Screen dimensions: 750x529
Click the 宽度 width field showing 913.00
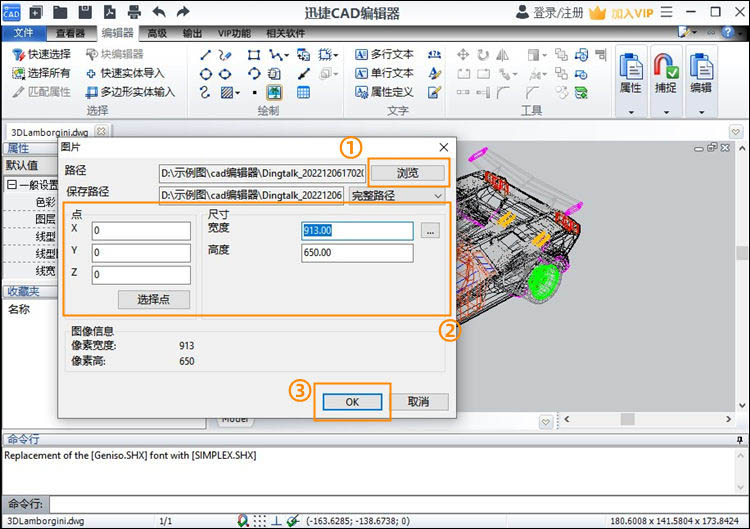click(x=357, y=231)
